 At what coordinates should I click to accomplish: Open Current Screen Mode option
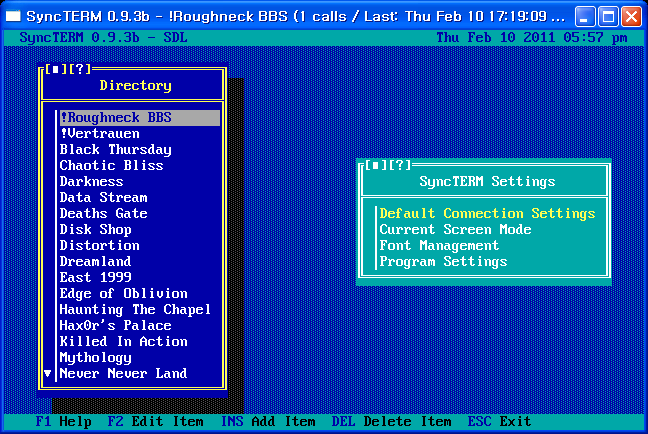[x=455, y=229]
